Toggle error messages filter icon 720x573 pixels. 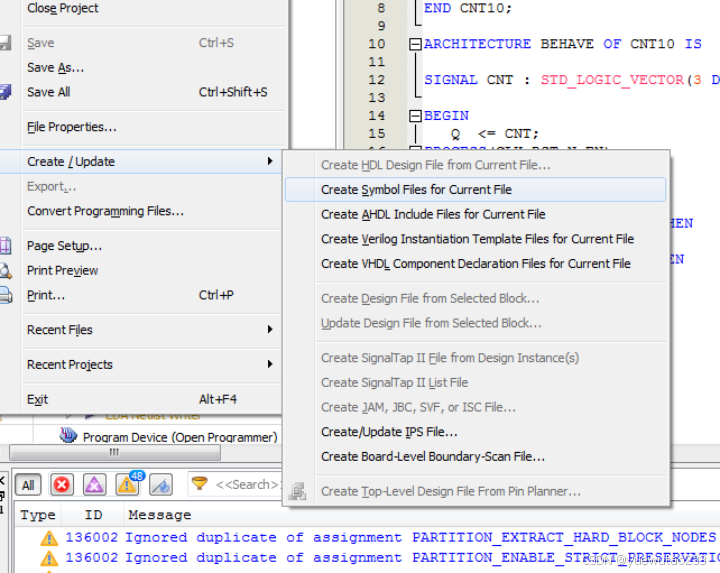click(62, 485)
